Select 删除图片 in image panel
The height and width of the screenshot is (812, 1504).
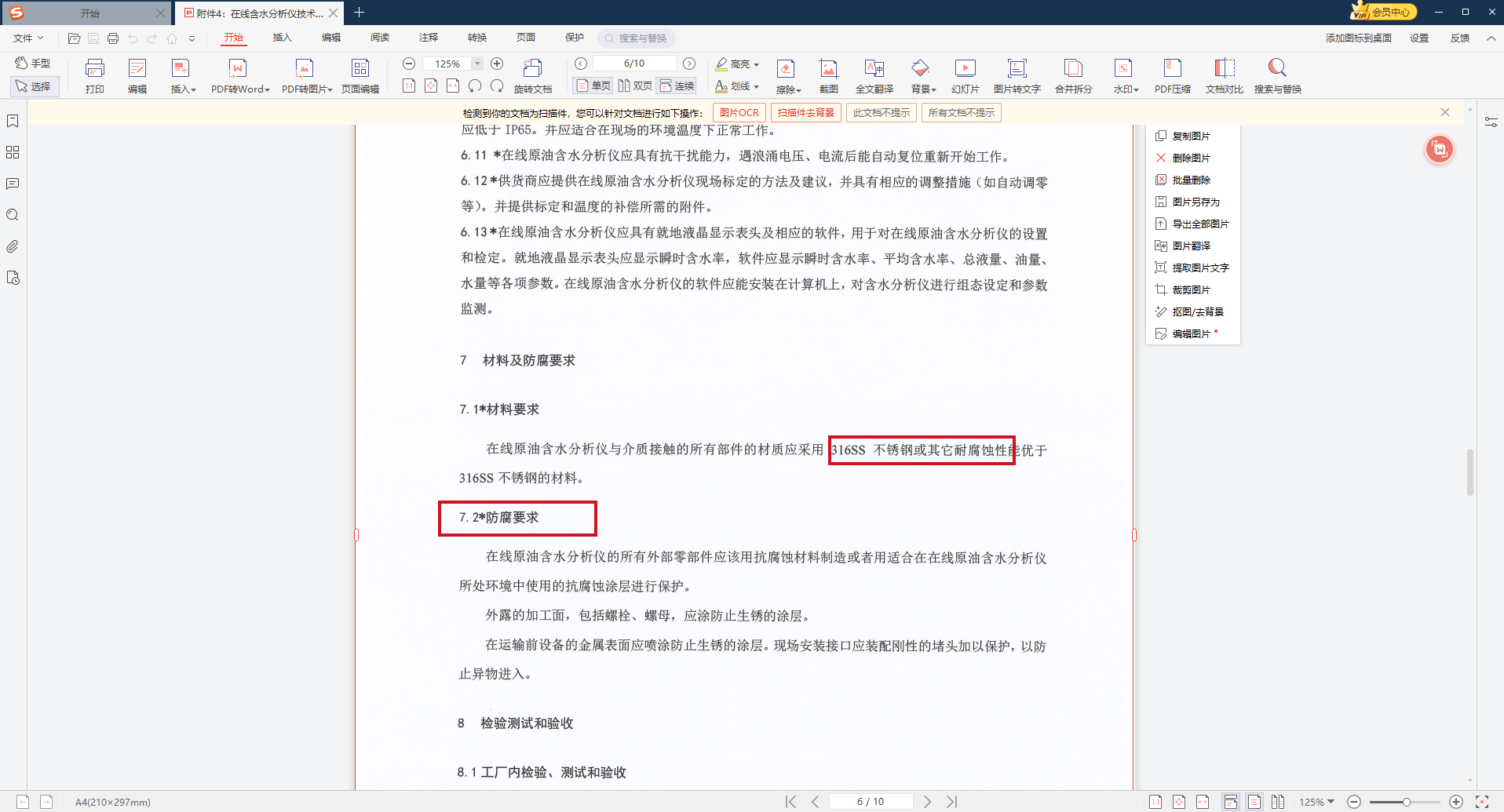click(1183, 158)
